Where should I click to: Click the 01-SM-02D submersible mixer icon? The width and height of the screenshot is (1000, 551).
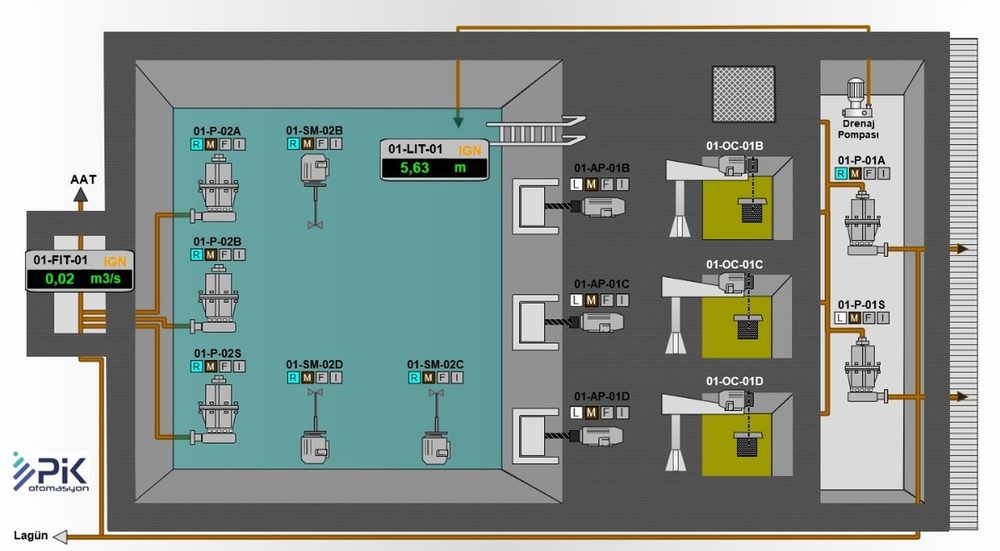[314, 427]
